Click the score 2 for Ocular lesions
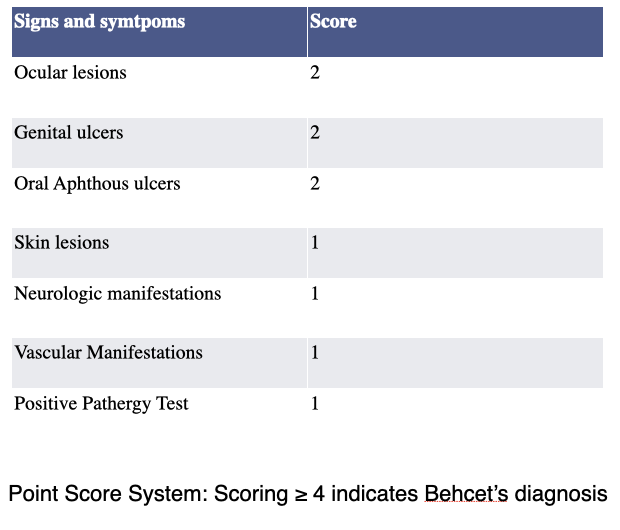 pyautogui.click(x=315, y=73)
